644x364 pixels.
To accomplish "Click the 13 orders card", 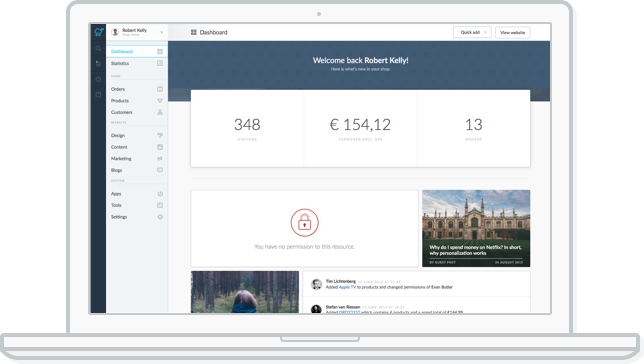I will (x=474, y=128).
